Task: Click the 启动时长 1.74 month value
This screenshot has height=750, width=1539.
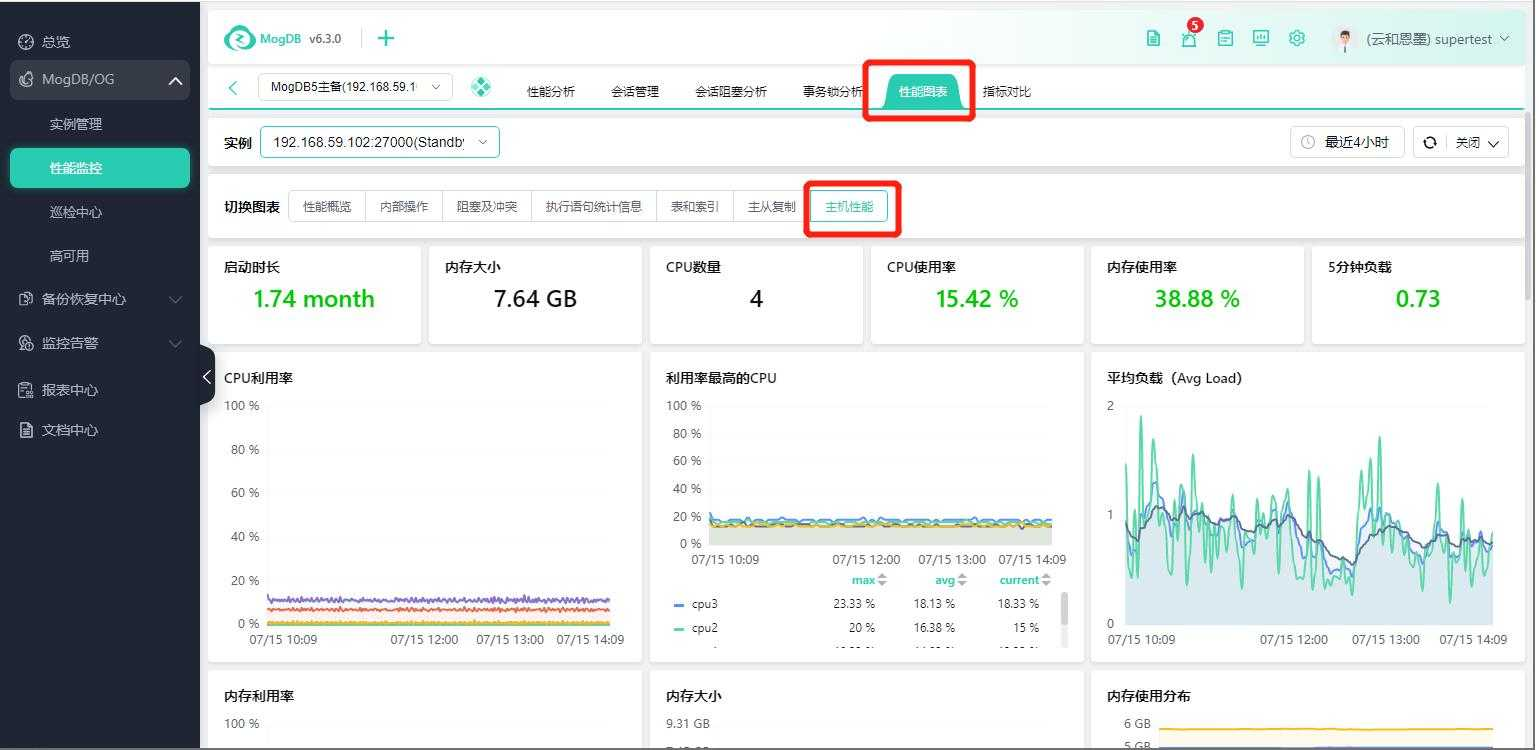Action: (314, 299)
